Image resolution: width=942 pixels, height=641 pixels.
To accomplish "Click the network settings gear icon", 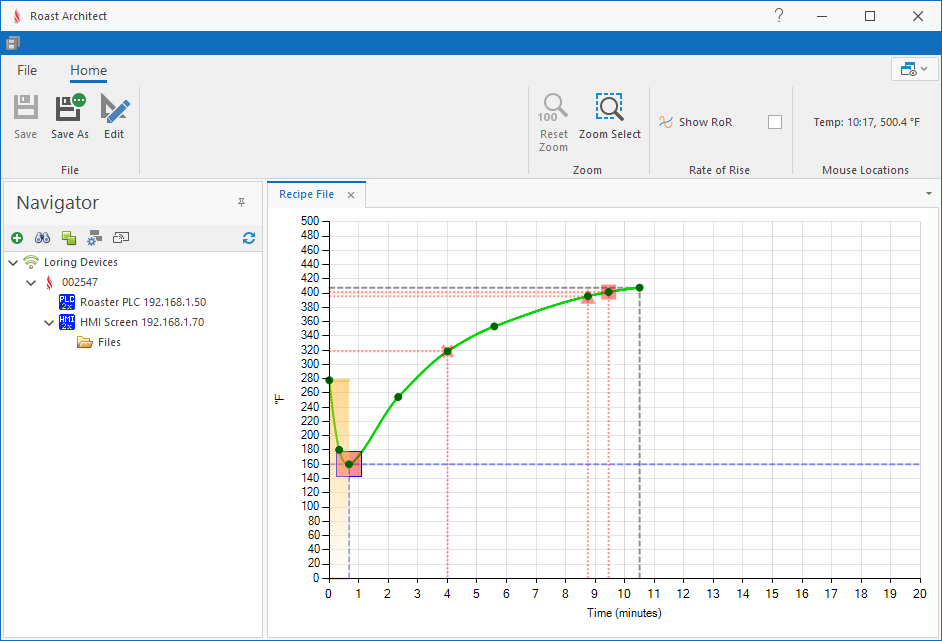I will [95, 238].
